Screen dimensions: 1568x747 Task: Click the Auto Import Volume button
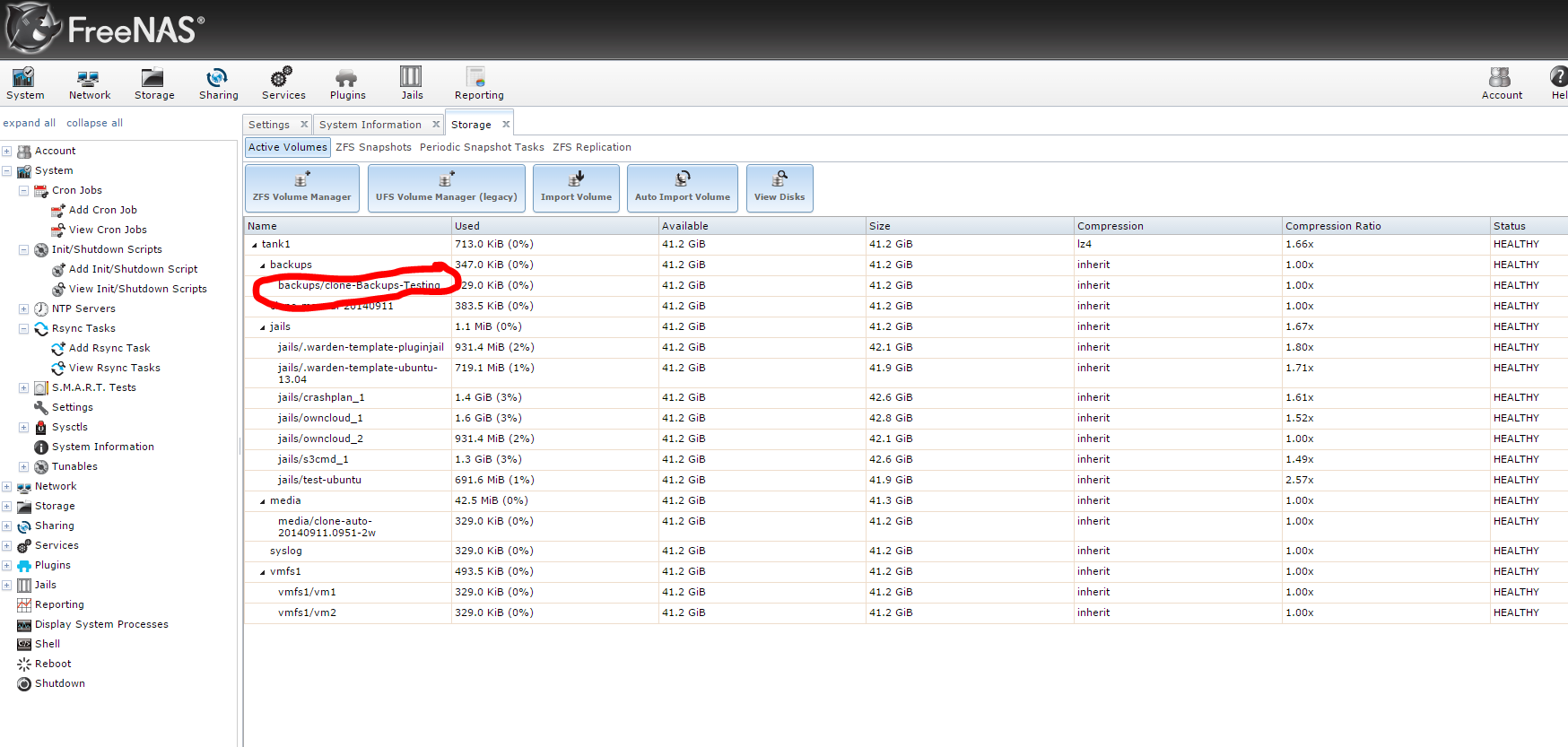[x=682, y=188]
